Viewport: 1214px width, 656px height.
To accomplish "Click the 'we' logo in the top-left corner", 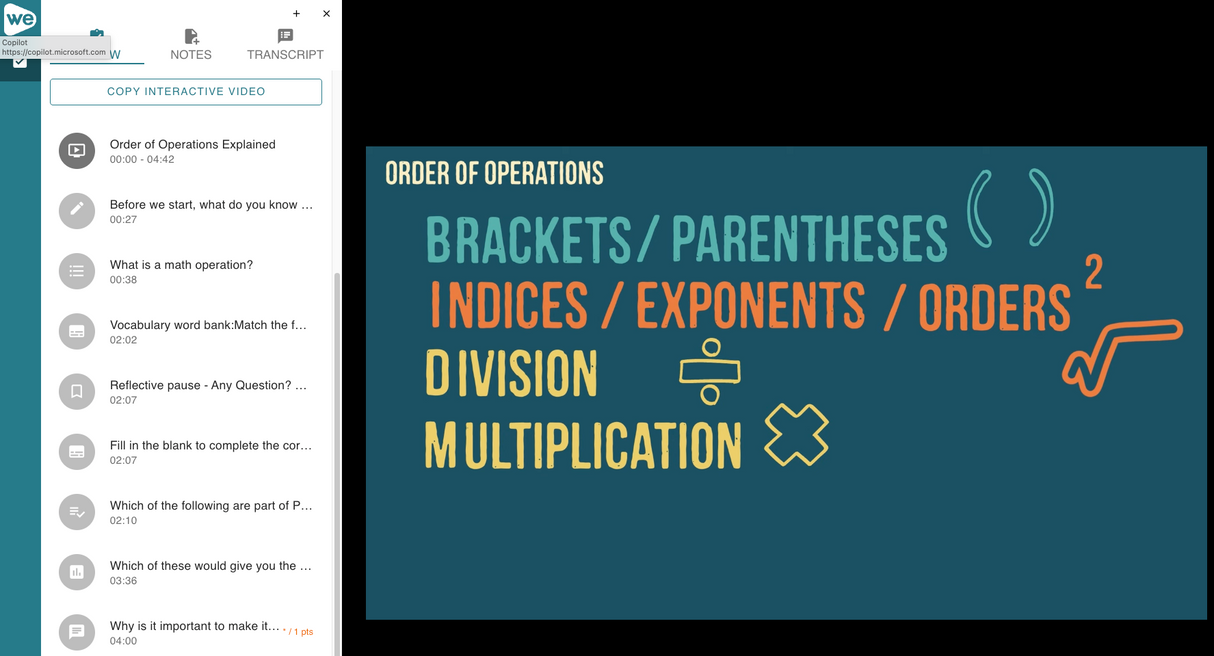I will [20, 18].
